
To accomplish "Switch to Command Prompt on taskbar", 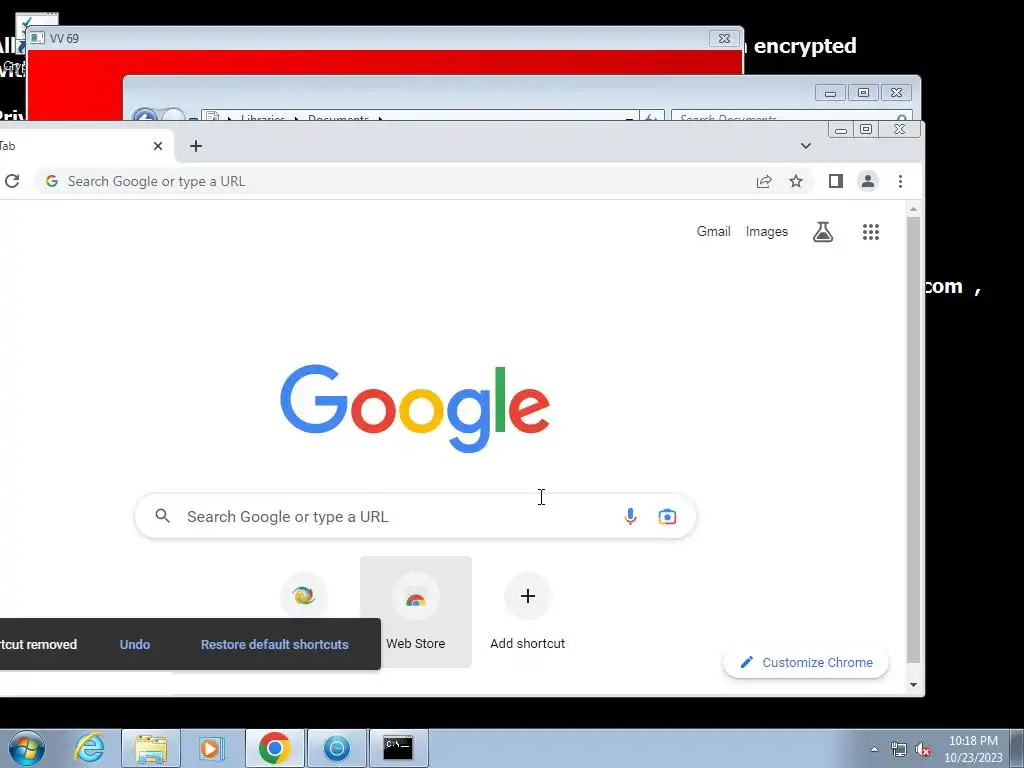I will (x=398, y=748).
